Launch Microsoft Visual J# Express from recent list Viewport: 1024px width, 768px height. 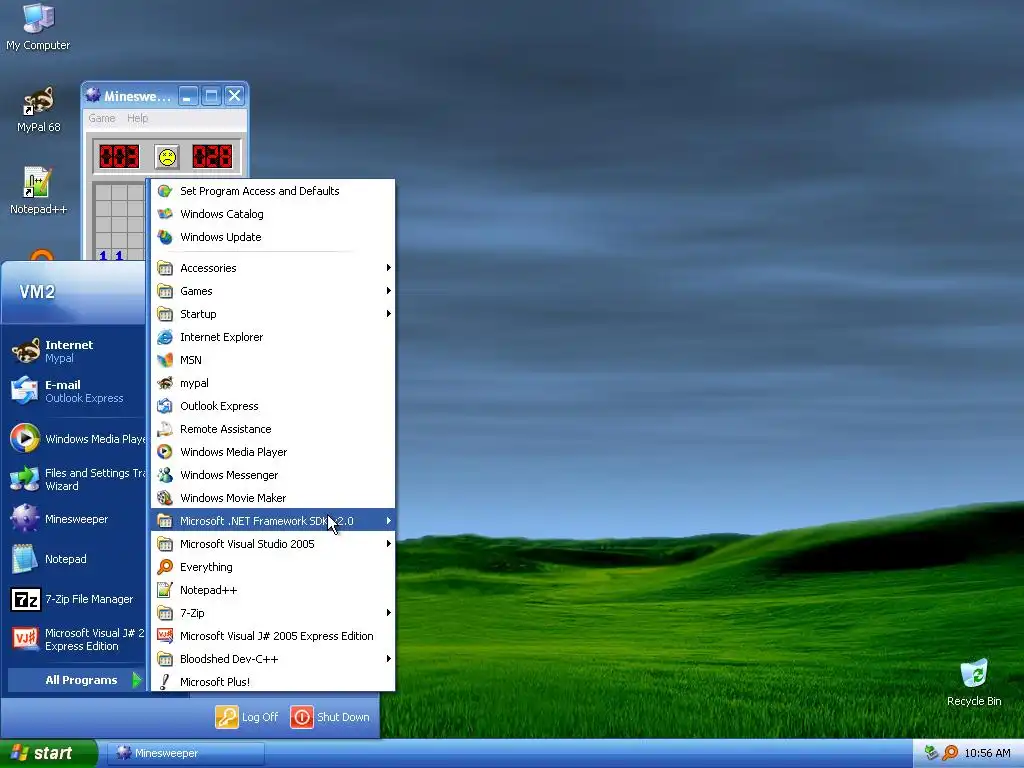point(77,639)
